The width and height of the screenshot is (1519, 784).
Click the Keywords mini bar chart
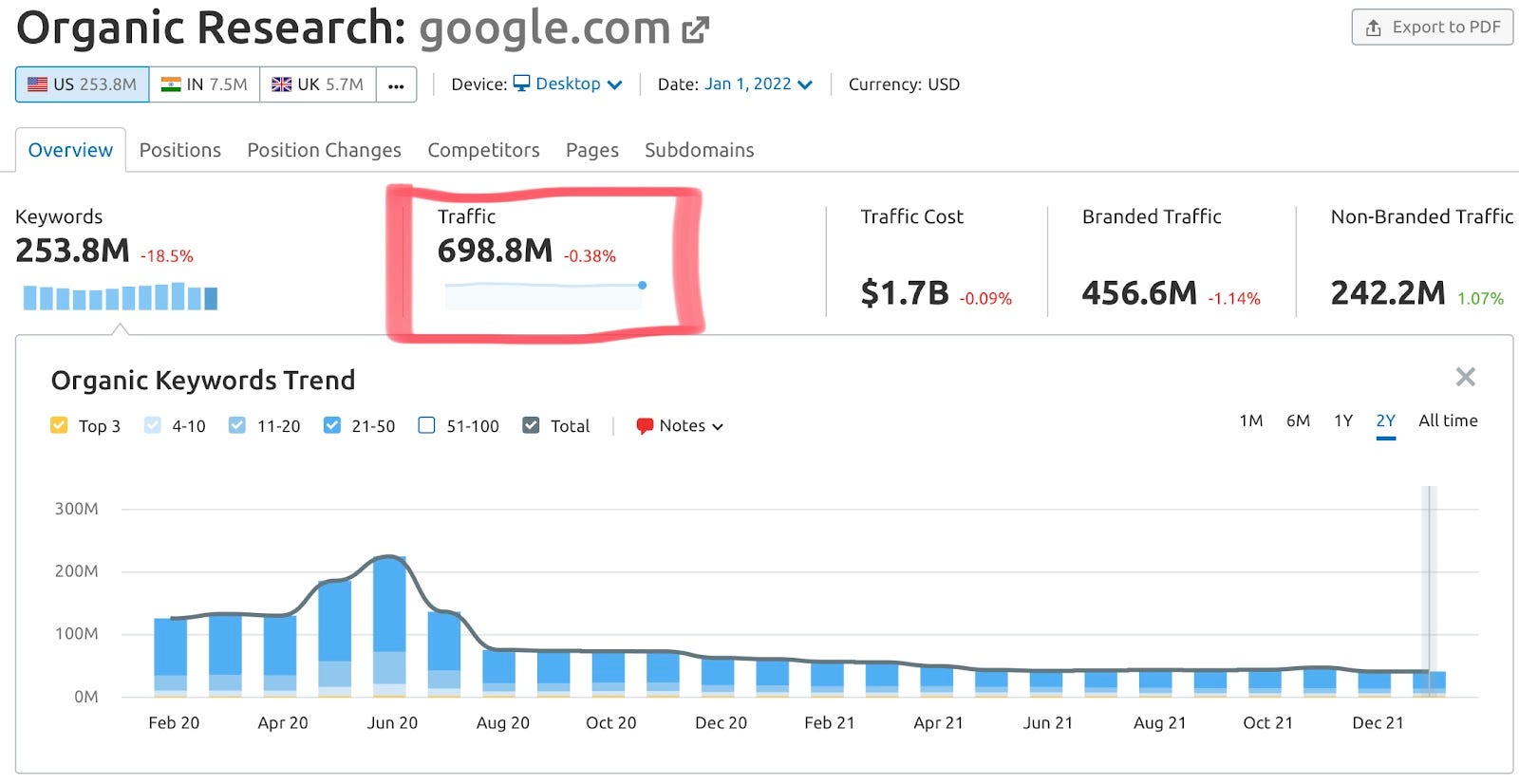[121, 297]
